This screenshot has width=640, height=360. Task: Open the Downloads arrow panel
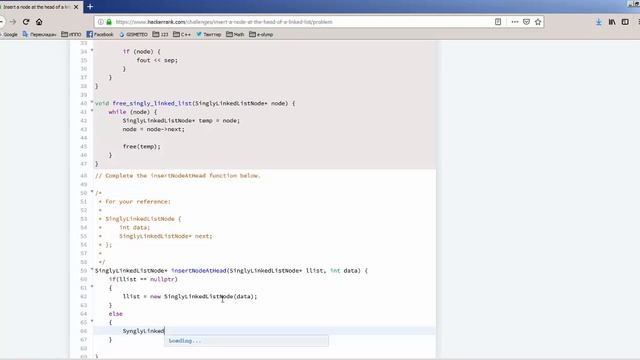pos(598,22)
